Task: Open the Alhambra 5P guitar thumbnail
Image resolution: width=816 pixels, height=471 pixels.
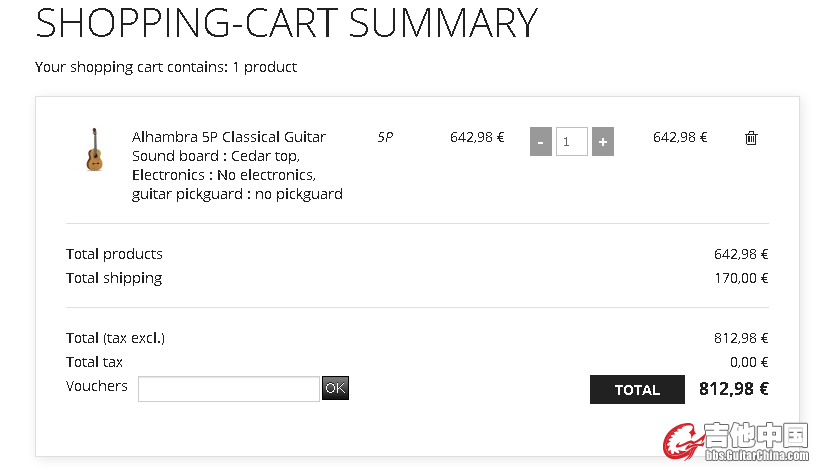Action: pos(94,149)
